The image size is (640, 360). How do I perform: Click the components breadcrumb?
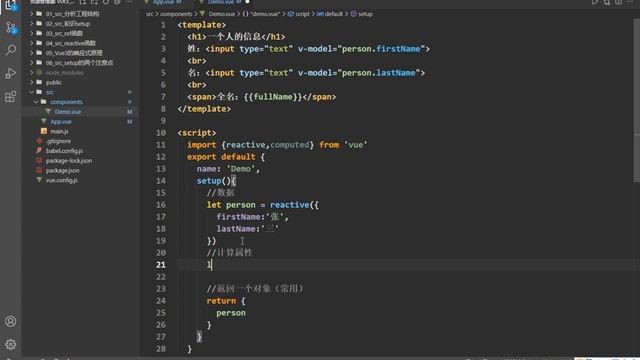click(x=176, y=14)
